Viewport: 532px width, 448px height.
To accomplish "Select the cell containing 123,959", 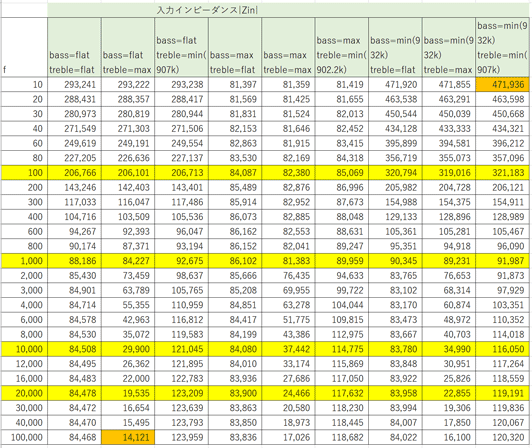I will (181, 437).
